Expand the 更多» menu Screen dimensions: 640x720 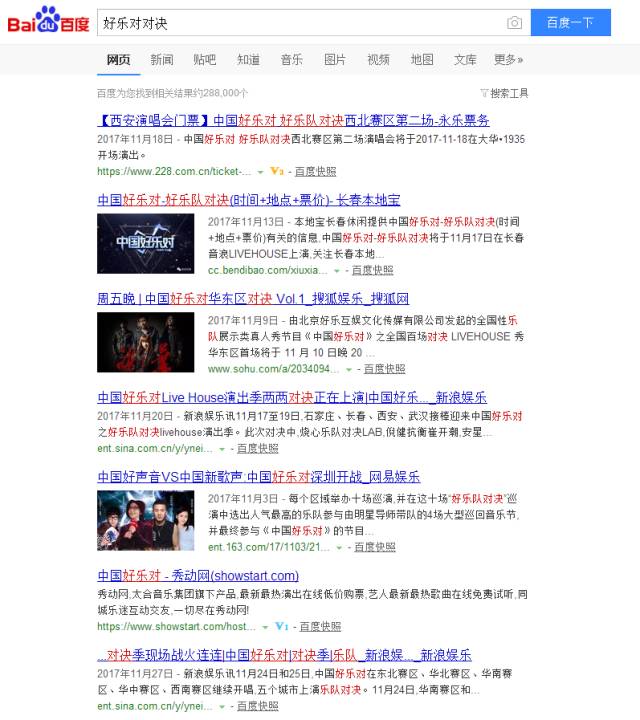508,60
